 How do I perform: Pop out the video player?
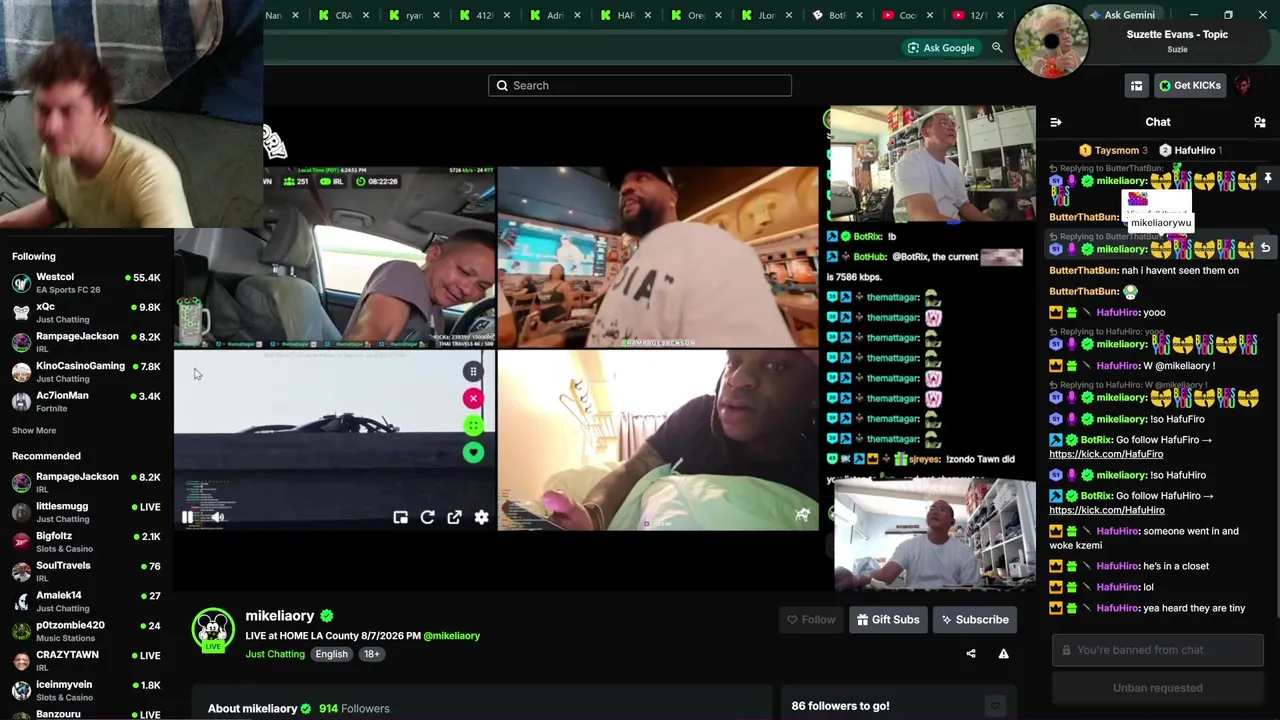[x=454, y=517]
